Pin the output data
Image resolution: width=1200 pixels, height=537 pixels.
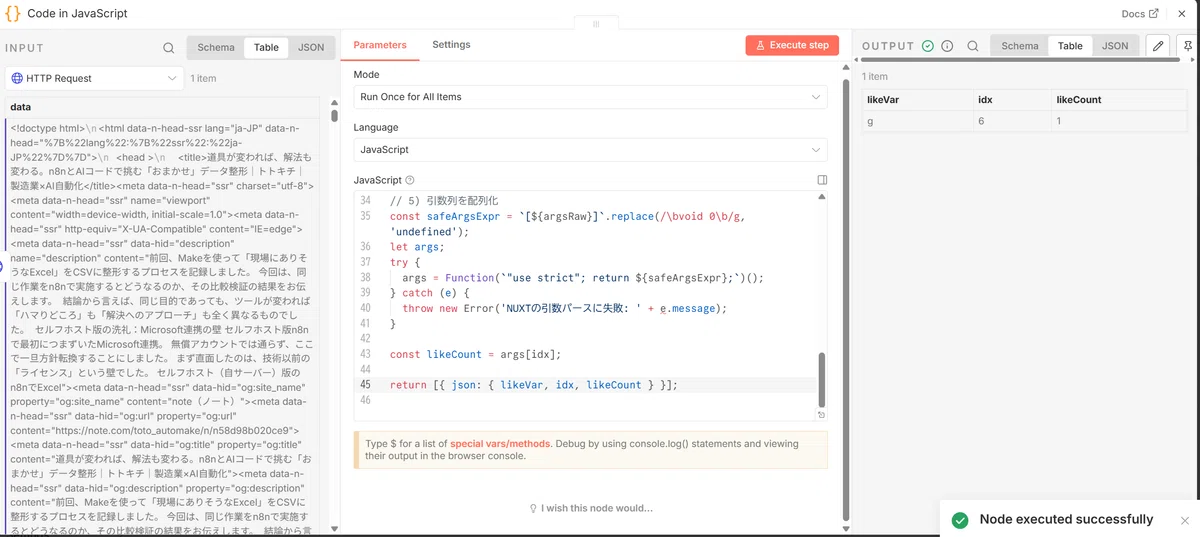[1187, 46]
